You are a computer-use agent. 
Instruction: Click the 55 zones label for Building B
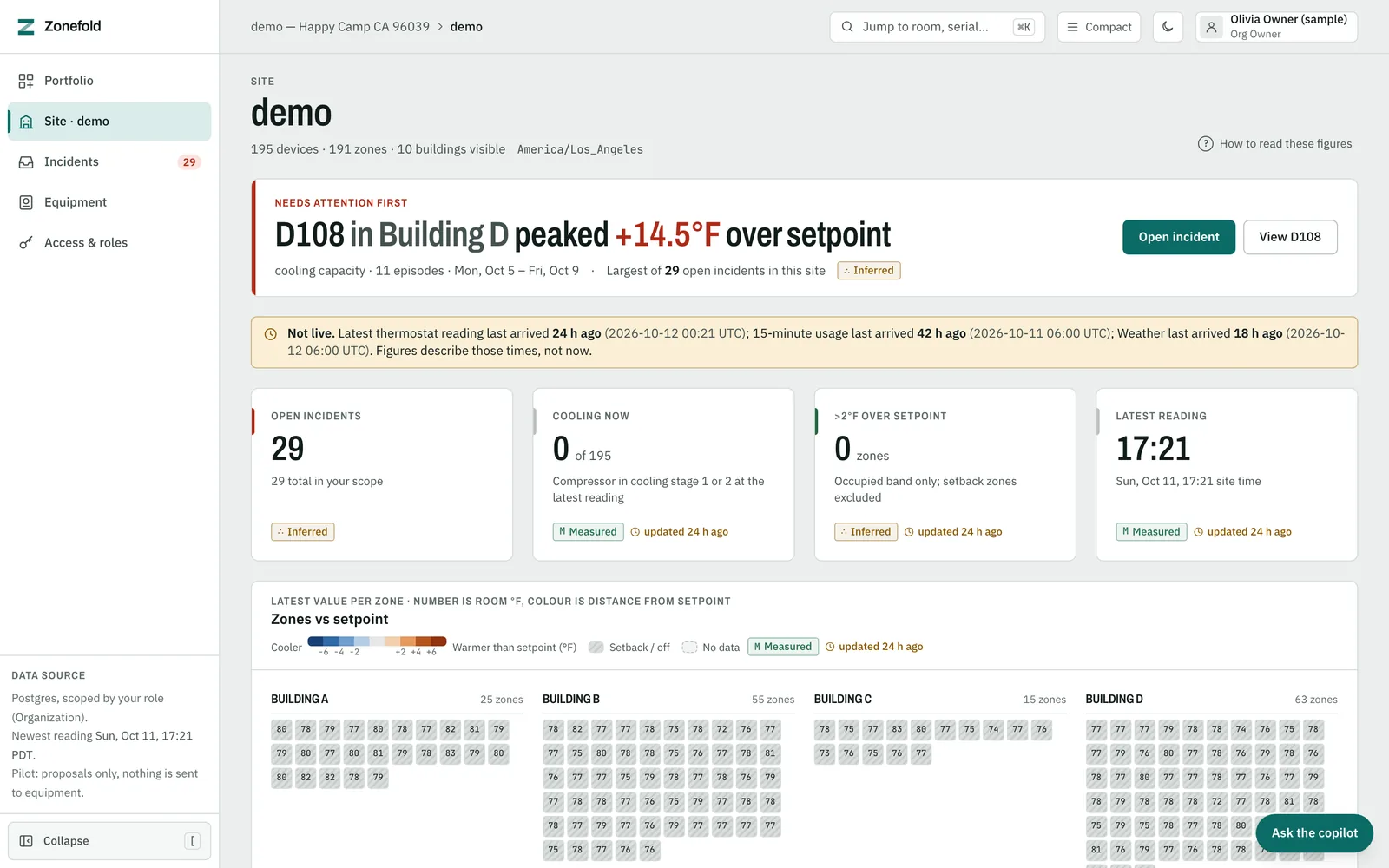click(773, 700)
